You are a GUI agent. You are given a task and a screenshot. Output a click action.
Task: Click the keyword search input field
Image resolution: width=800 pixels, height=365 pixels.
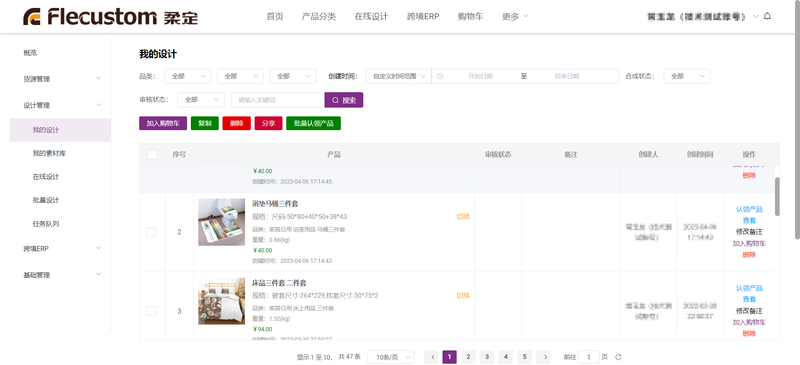278,100
